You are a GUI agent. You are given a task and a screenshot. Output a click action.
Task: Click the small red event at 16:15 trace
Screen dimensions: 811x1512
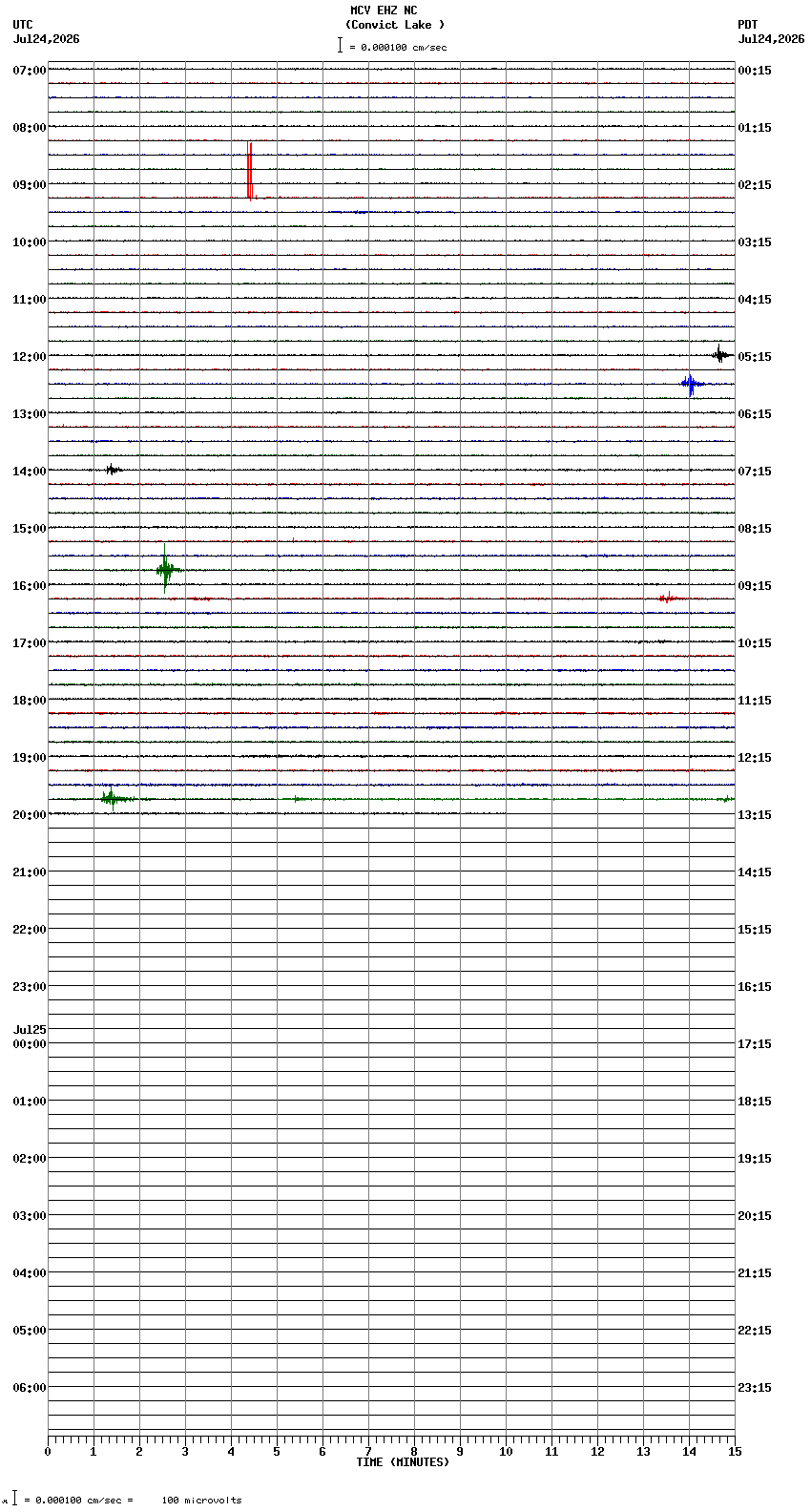tap(668, 598)
